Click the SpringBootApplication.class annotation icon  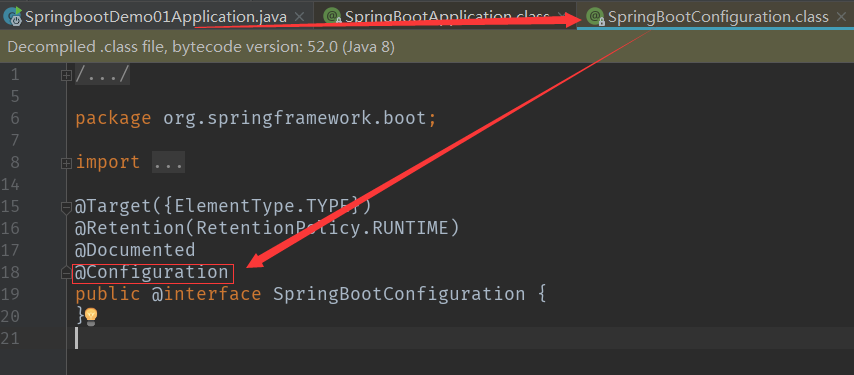point(332,17)
